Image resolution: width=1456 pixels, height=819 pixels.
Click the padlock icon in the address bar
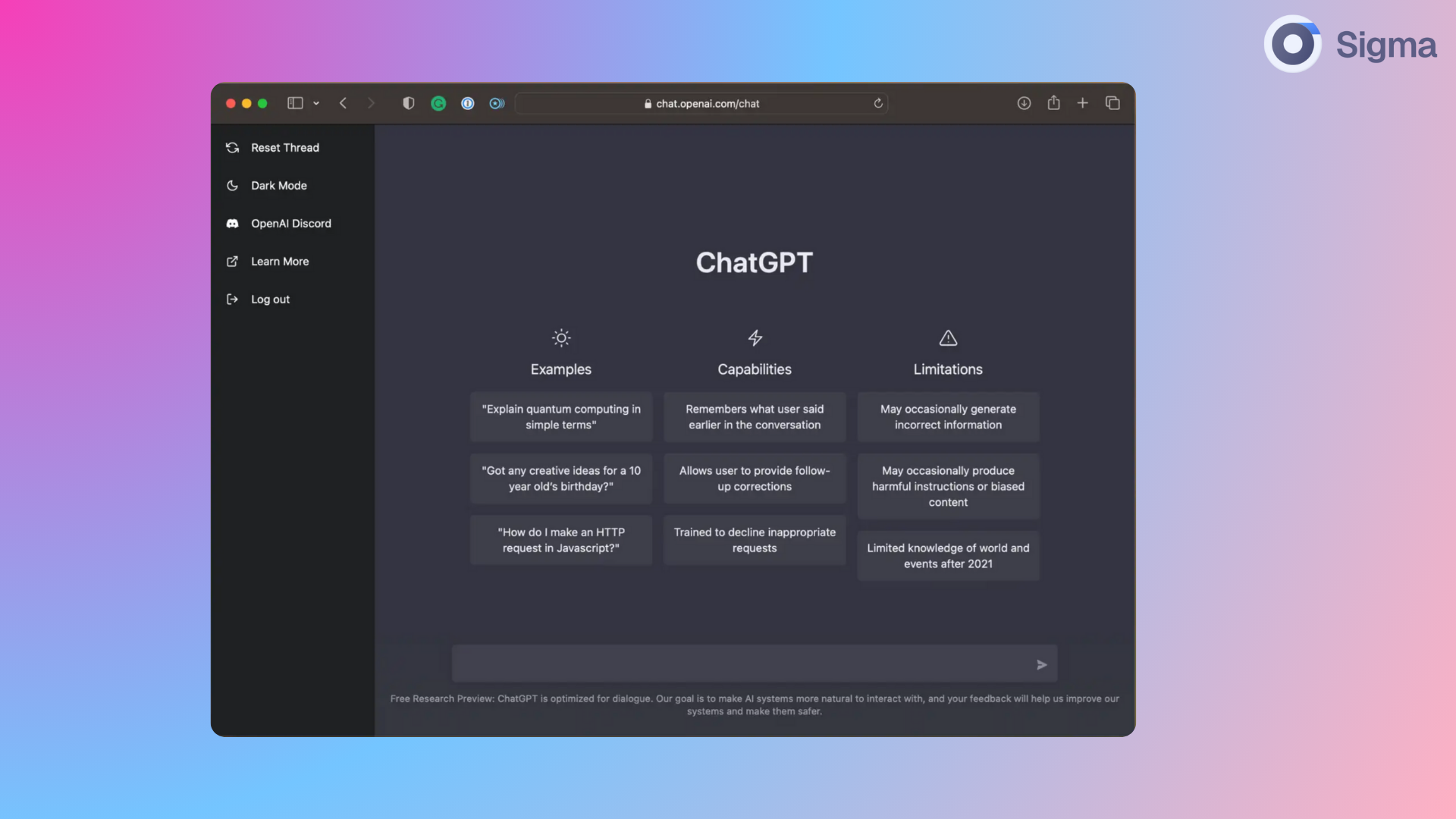point(648,104)
